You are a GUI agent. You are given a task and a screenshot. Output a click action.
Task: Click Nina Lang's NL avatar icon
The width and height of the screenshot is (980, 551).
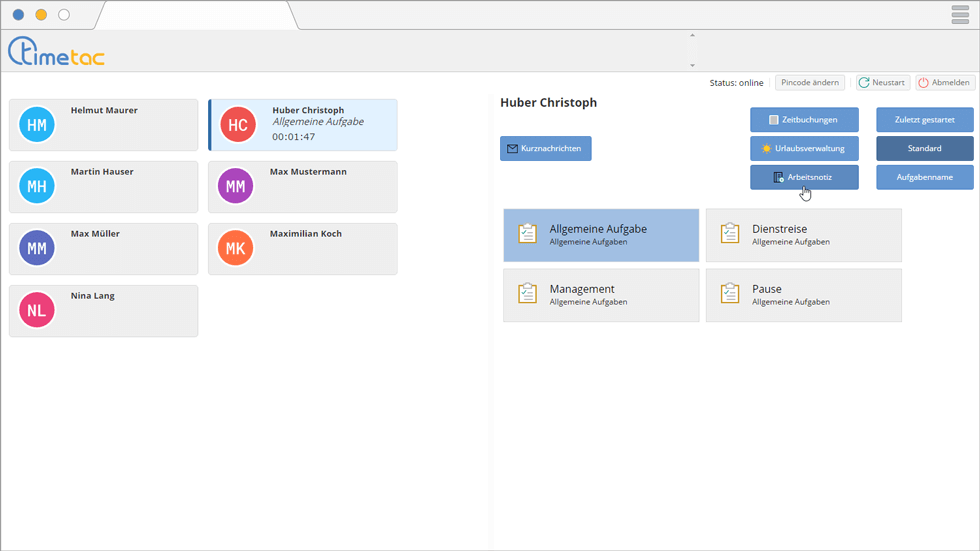37,311
